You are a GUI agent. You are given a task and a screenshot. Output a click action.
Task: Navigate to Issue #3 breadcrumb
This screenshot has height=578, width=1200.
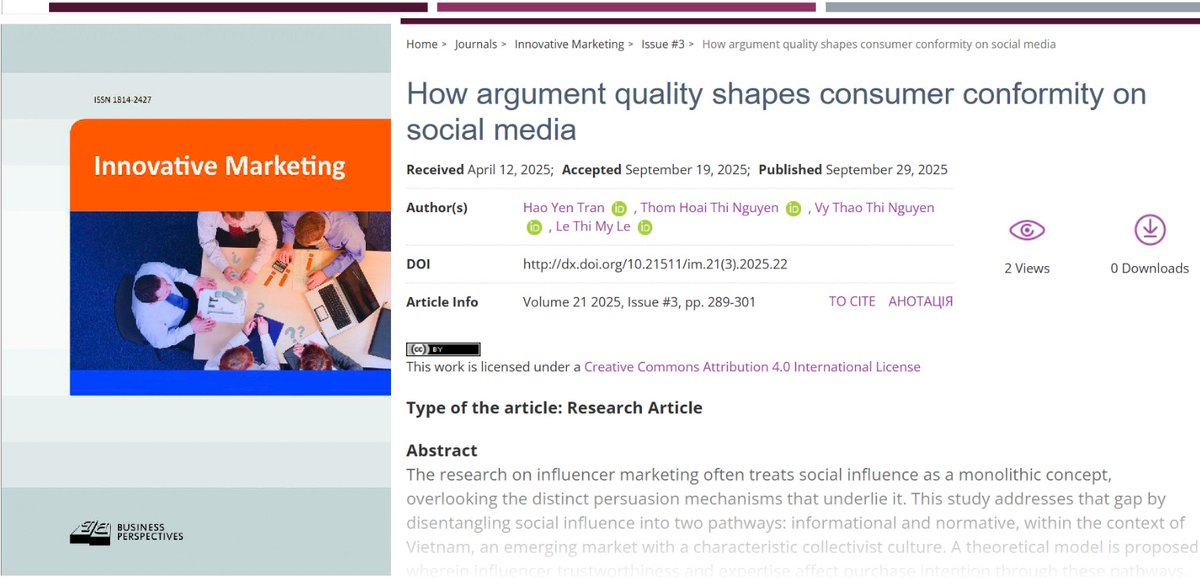[663, 44]
